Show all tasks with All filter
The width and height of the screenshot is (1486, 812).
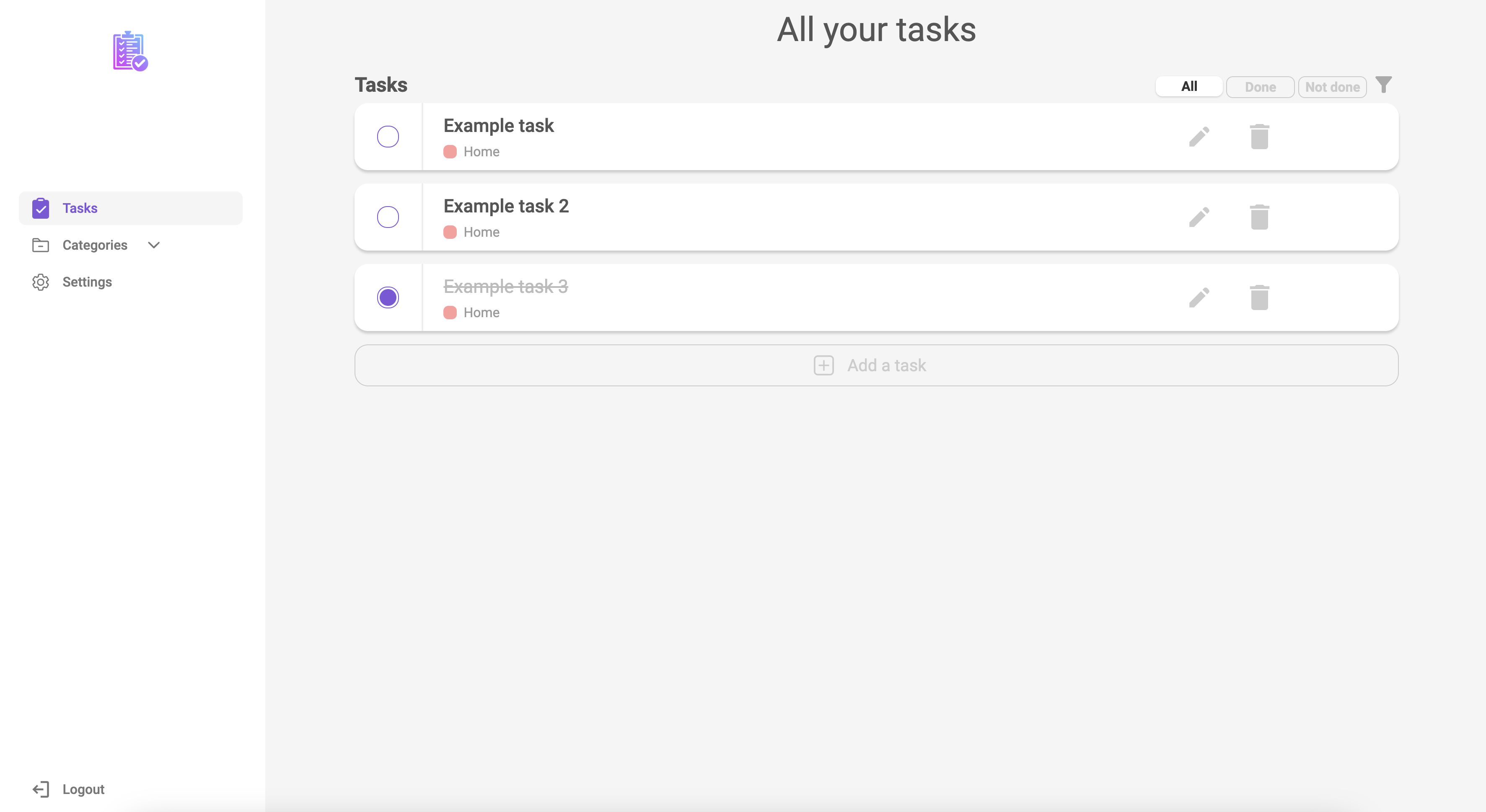(1188, 86)
